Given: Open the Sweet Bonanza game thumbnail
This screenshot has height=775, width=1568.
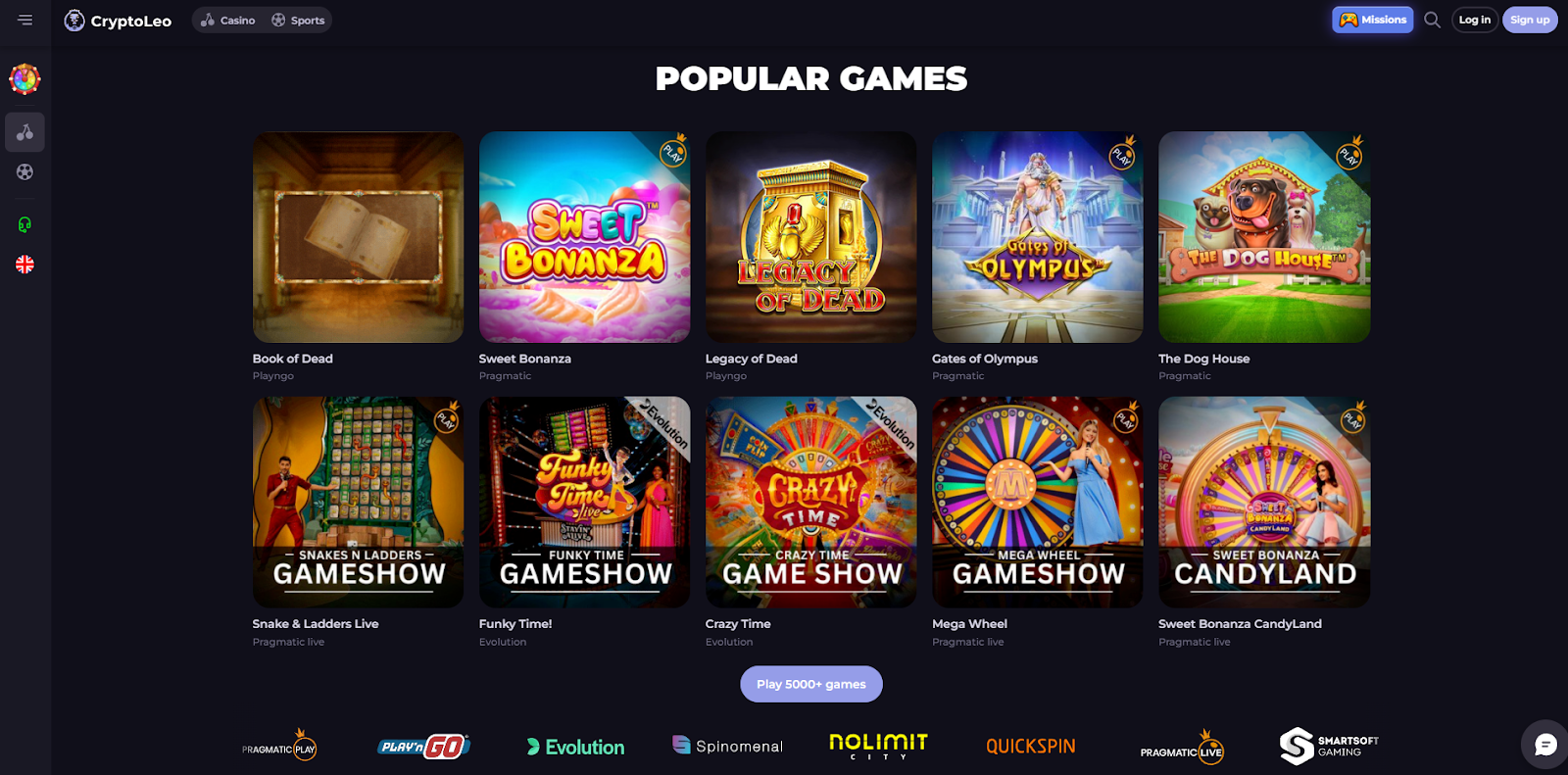Looking at the screenshot, I should 584,237.
